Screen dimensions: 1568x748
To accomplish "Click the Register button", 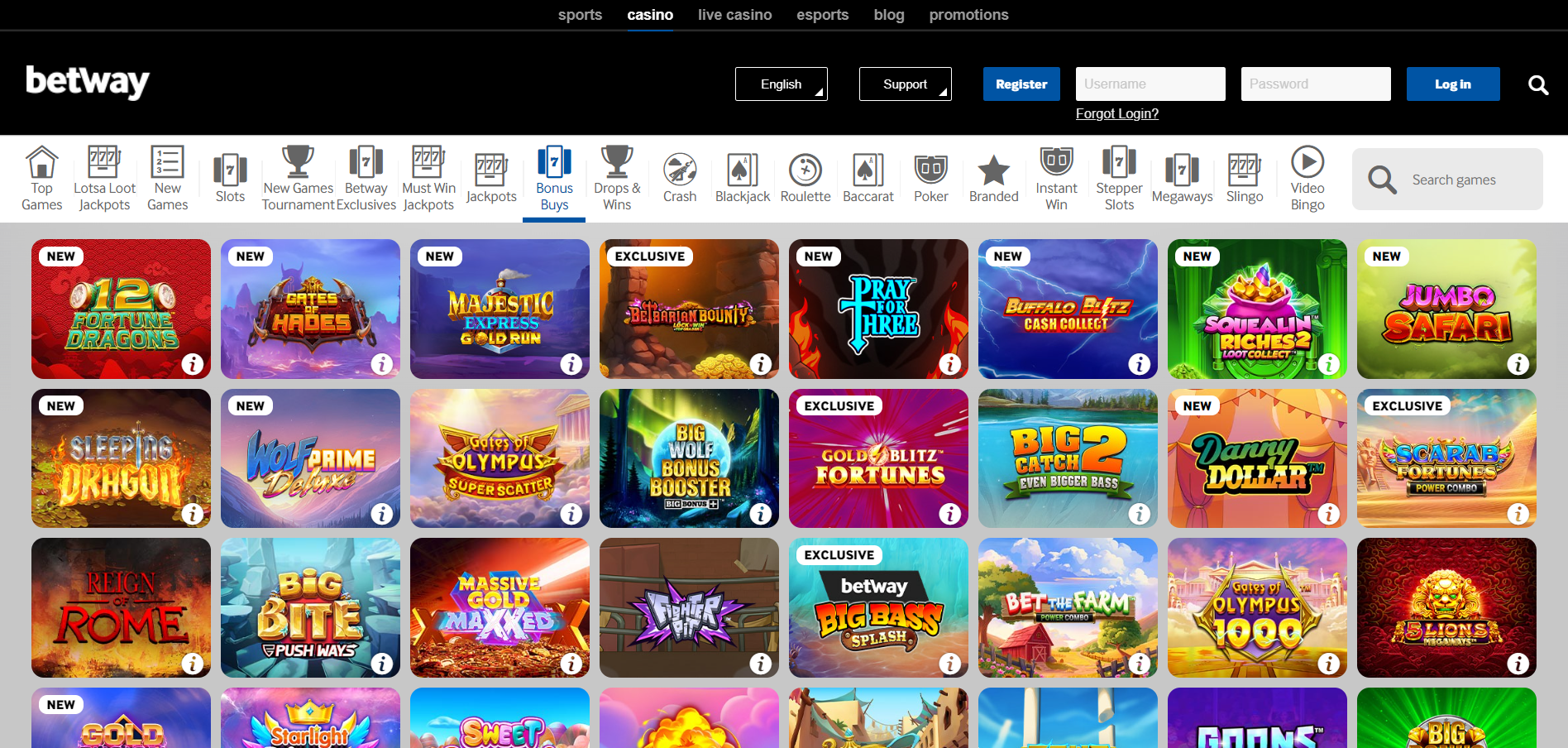I will pyautogui.click(x=1021, y=84).
